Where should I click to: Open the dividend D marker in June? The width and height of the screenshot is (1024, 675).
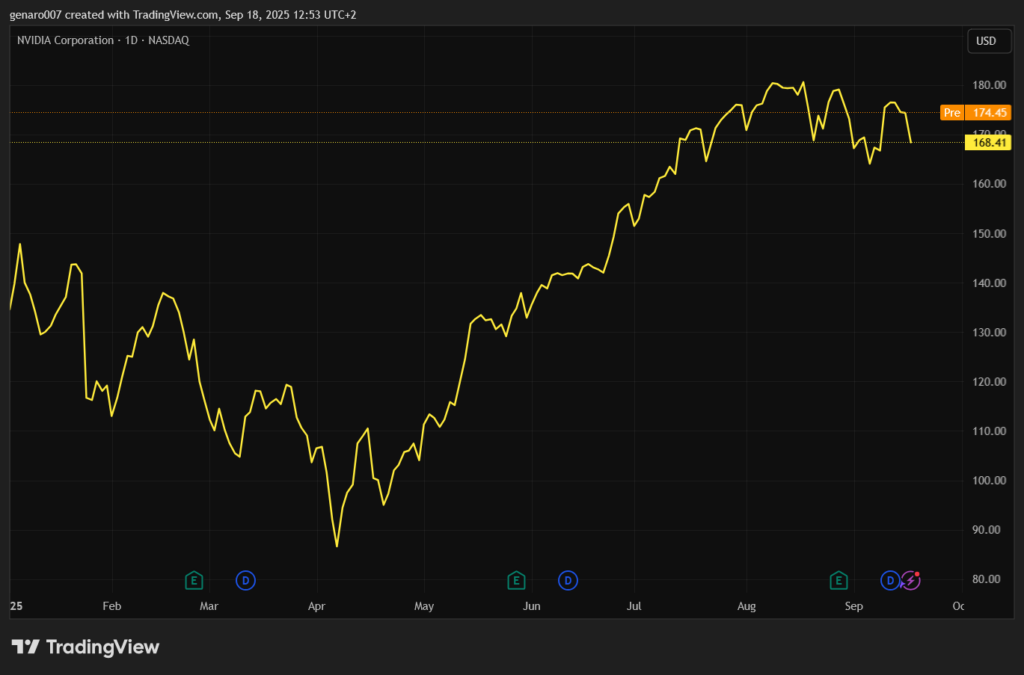(567, 580)
